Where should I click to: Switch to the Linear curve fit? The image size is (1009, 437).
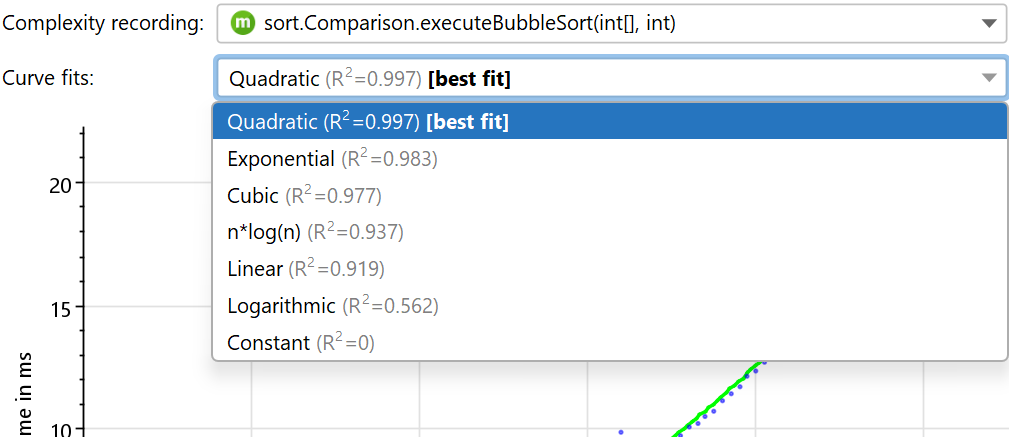pos(306,269)
